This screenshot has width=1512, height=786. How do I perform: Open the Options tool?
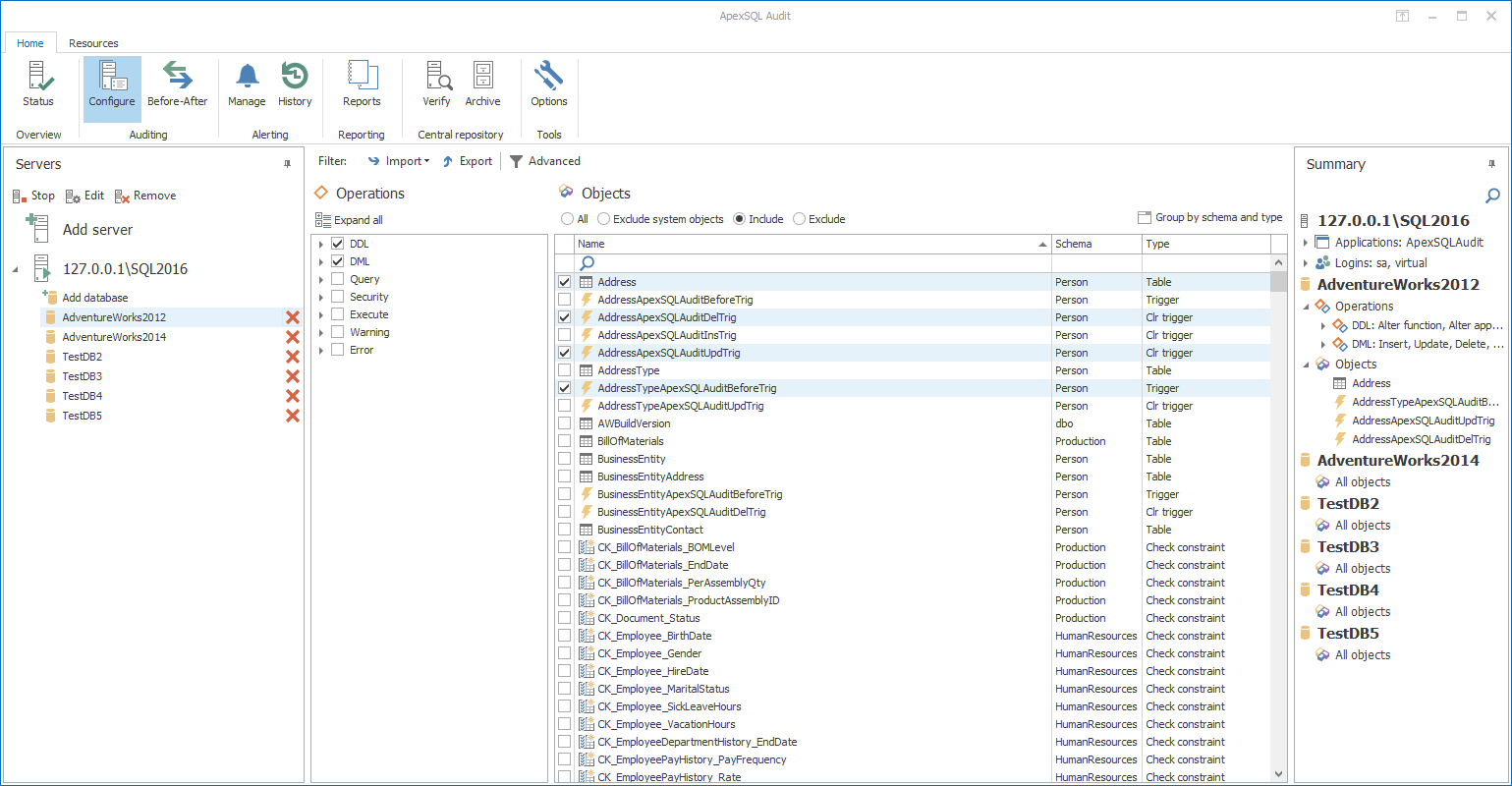click(548, 86)
